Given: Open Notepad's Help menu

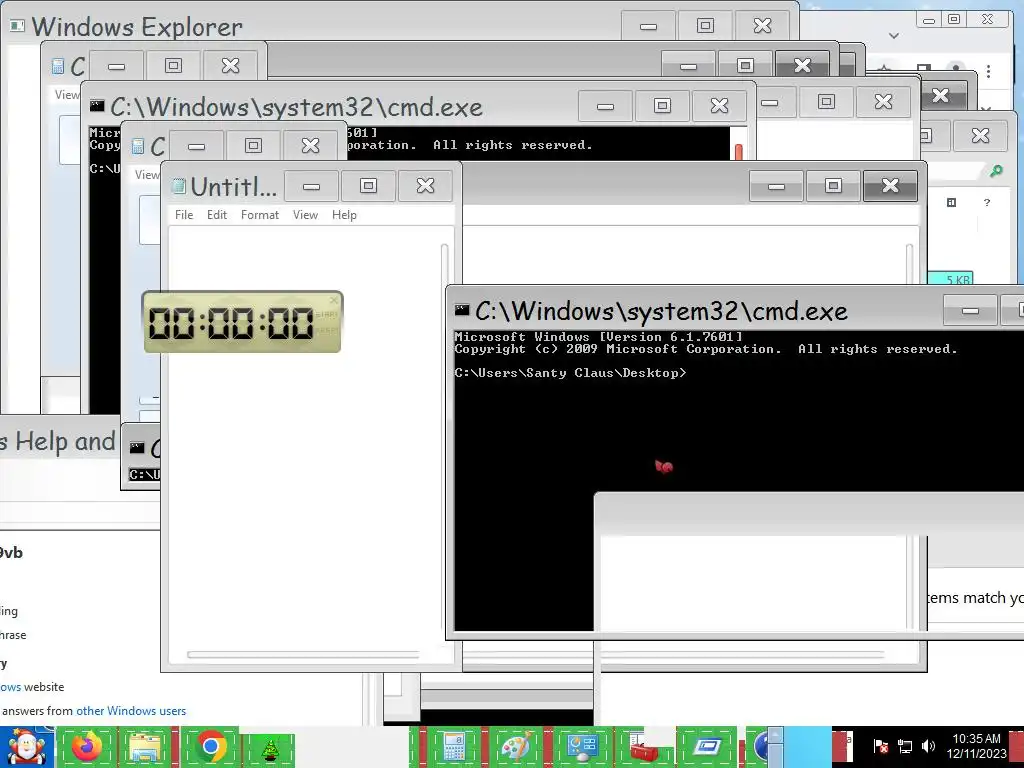Looking at the screenshot, I should coord(344,215).
